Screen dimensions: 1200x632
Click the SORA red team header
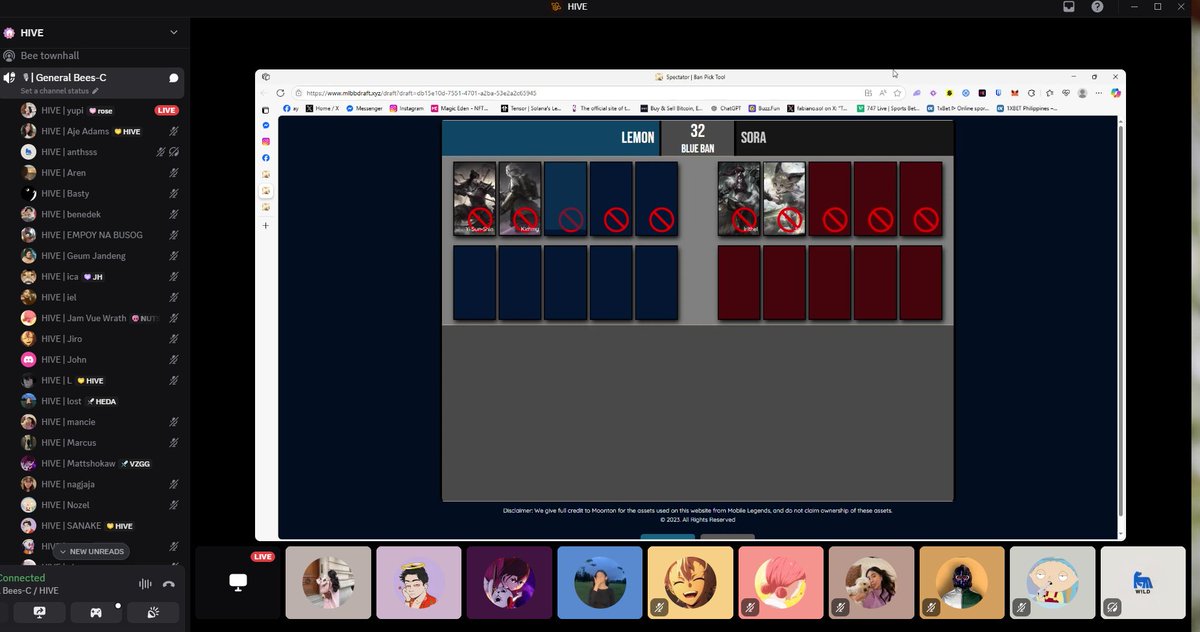pyautogui.click(x=843, y=138)
